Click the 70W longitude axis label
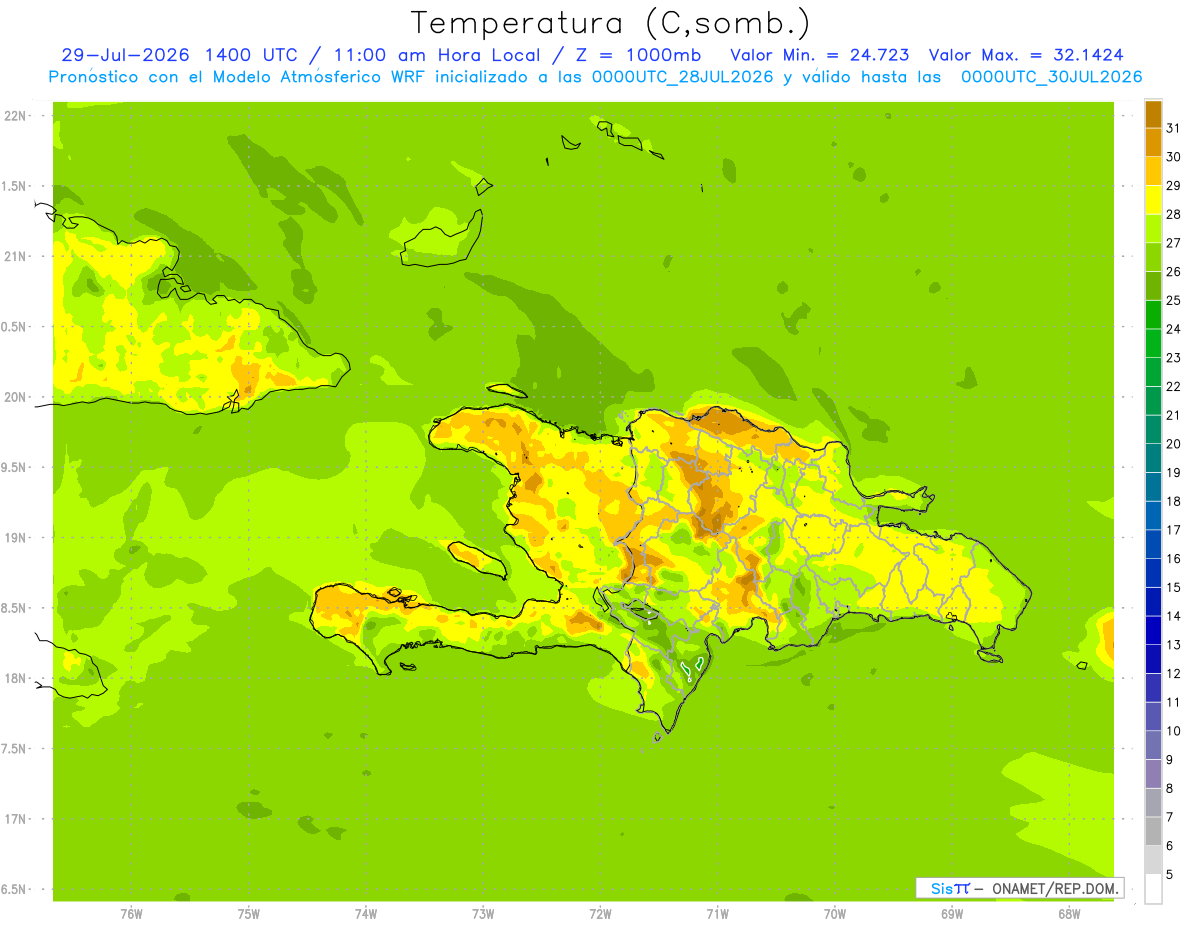The height and width of the screenshot is (927, 1200). click(x=835, y=913)
